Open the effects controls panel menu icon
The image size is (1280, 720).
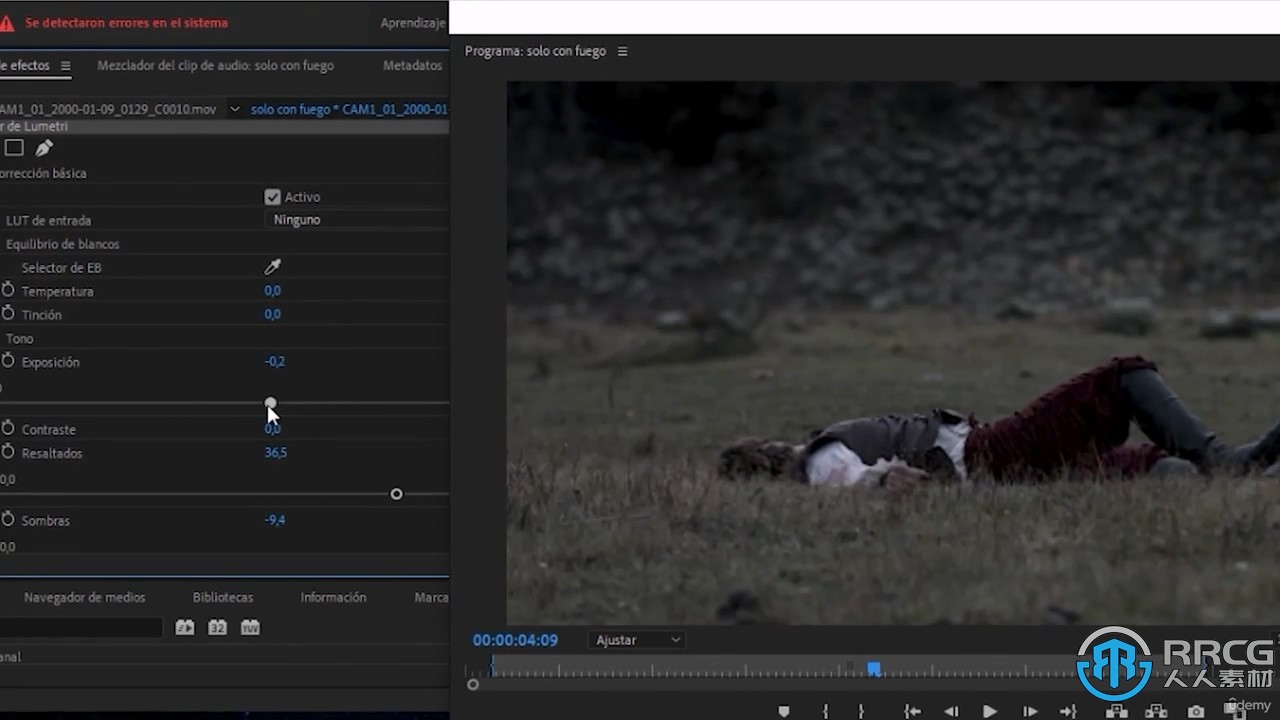click(x=65, y=66)
